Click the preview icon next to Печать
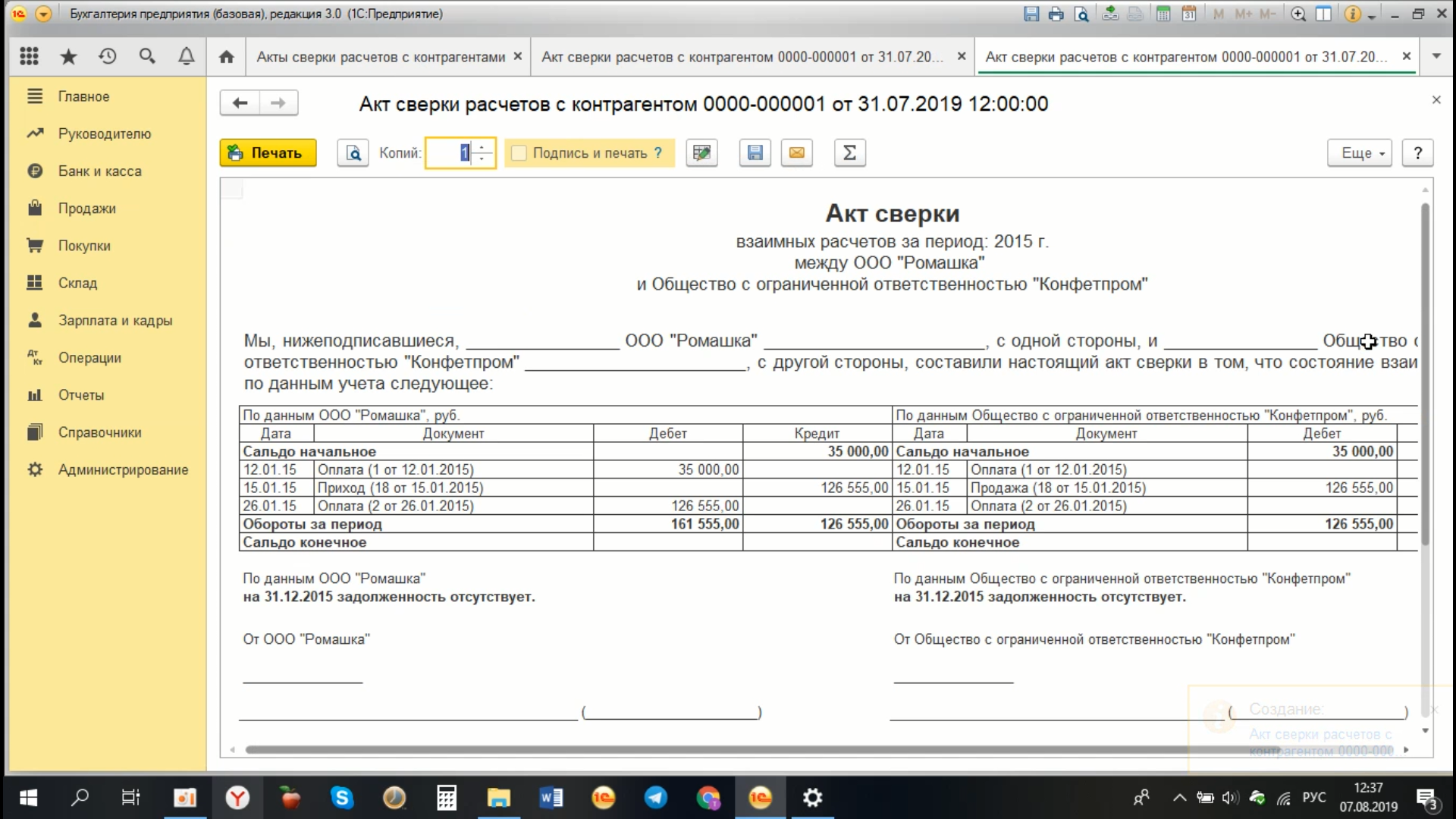 (353, 153)
